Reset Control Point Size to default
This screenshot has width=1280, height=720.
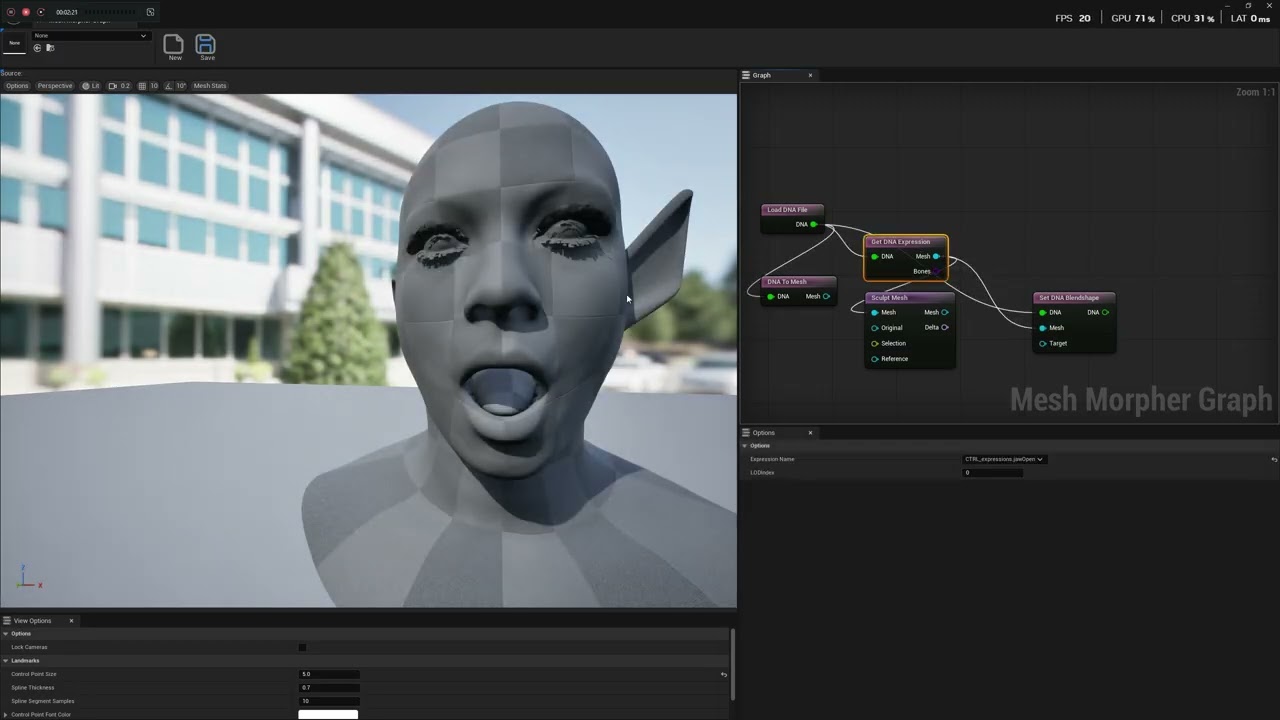[x=724, y=675]
